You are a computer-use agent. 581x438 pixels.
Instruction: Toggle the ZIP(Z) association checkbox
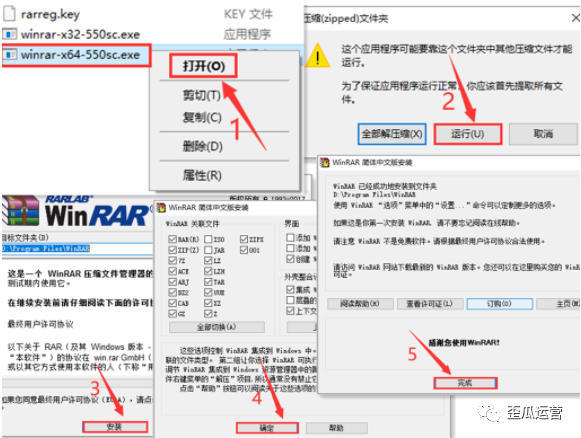tap(172, 250)
